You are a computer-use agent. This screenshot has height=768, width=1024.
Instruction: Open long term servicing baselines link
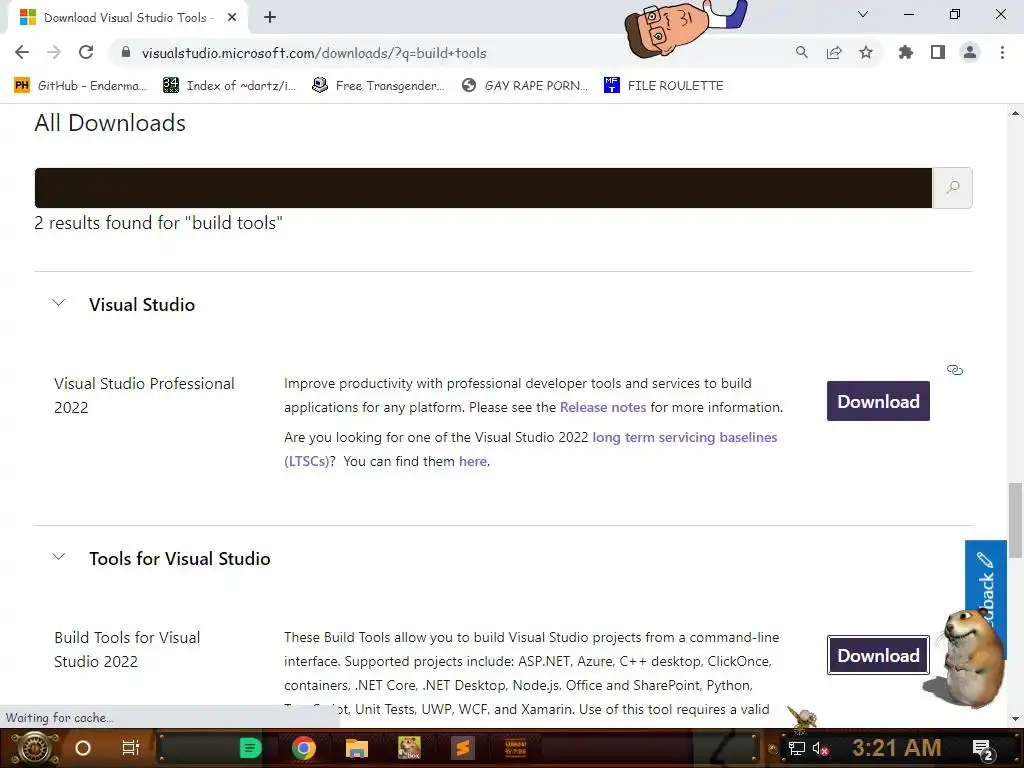[684, 438]
